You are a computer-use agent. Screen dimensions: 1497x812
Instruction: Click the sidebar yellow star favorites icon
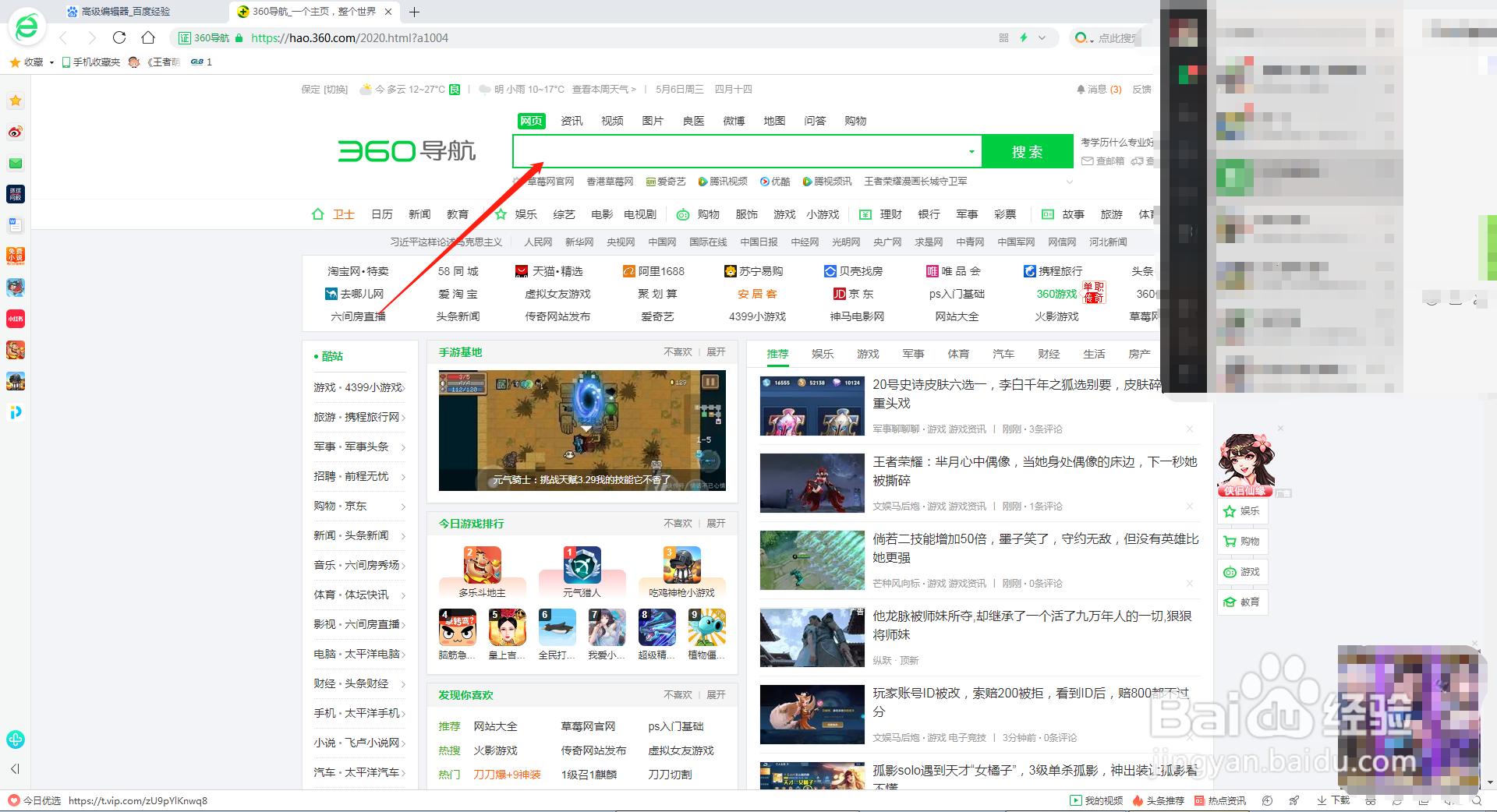click(16, 101)
